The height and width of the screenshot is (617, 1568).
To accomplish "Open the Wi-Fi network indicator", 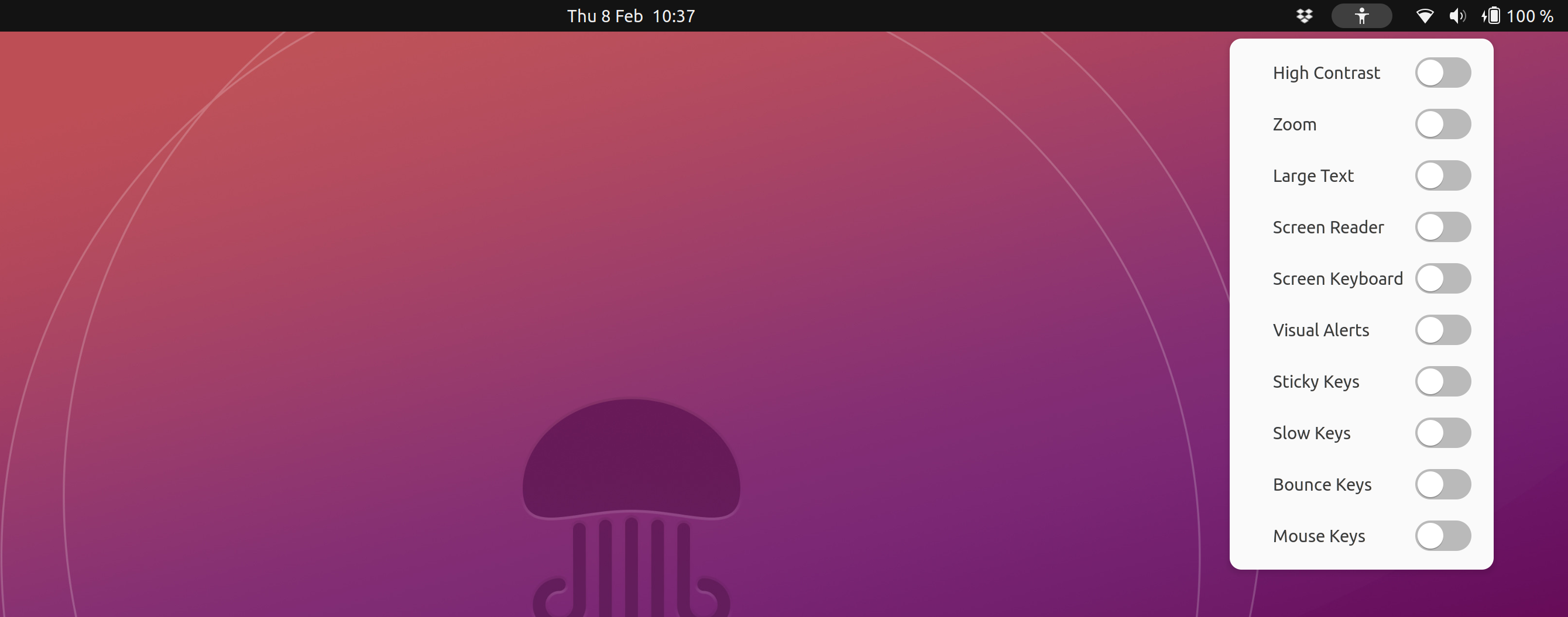I will 1425,16.
